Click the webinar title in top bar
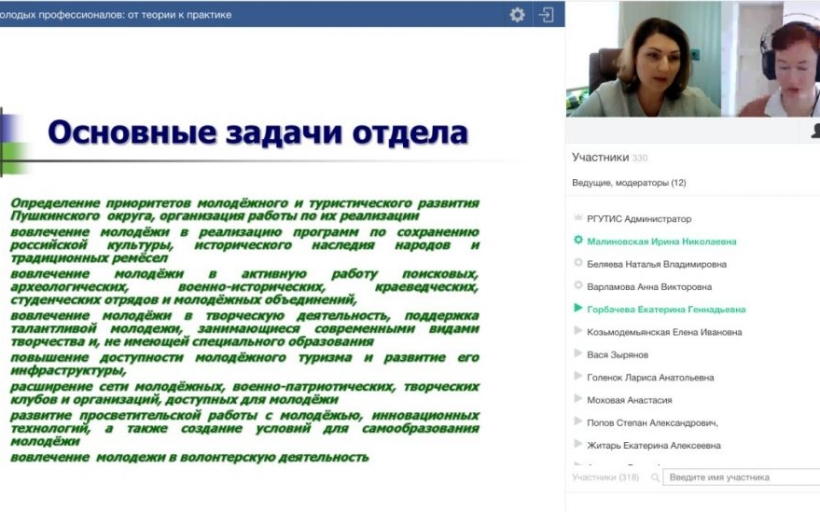This screenshot has height=512, width=820. [116, 15]
